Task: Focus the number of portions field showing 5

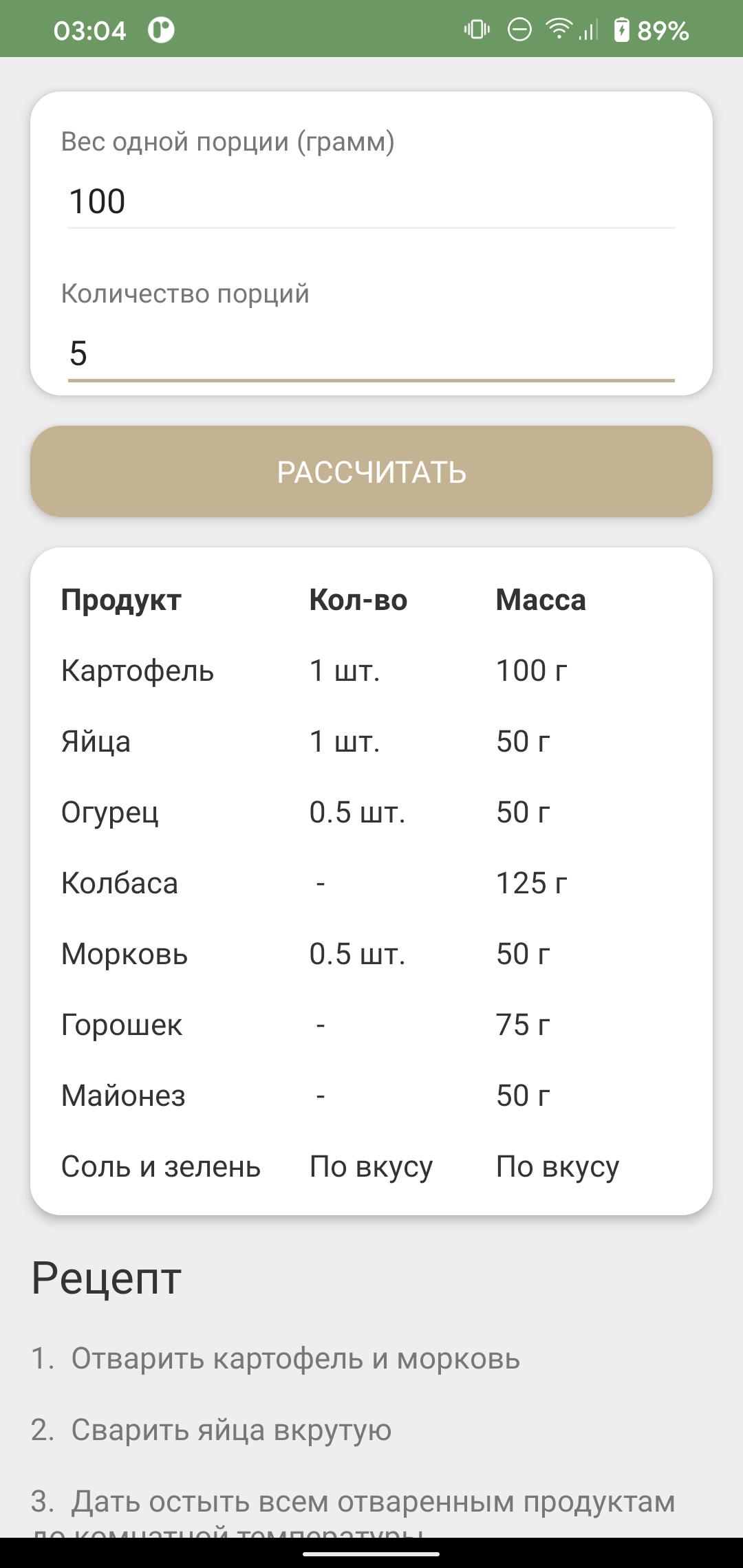Action: coord(371,353)
